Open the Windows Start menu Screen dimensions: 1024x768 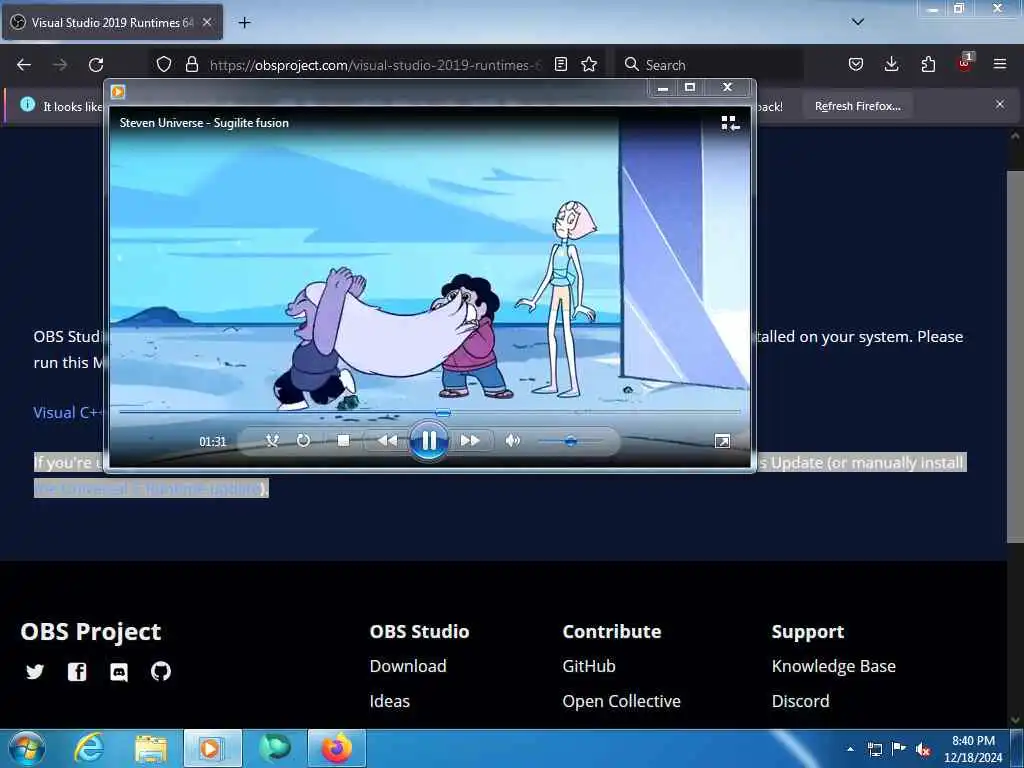coord(27,748)
